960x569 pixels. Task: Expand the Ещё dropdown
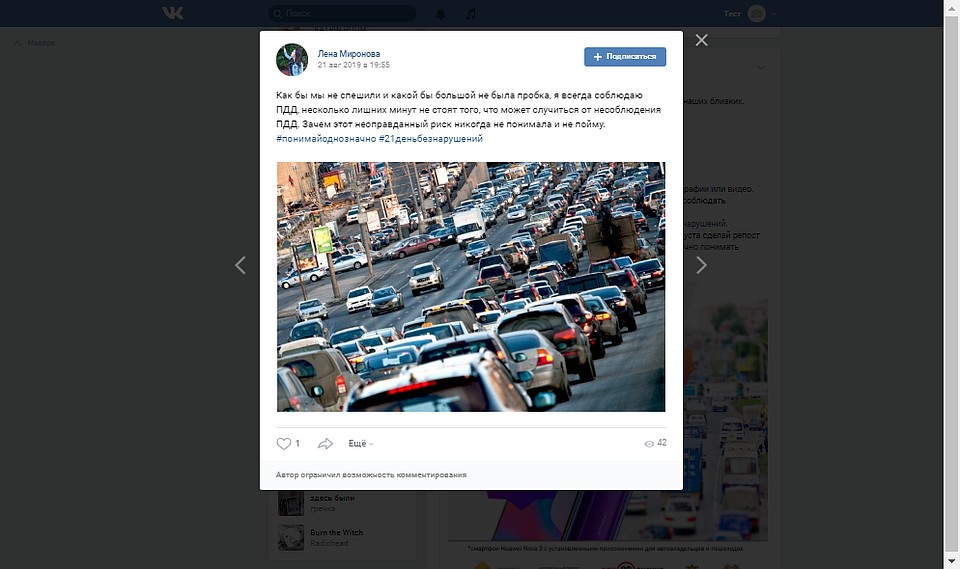pyautogui.click(x=361, y=443)
